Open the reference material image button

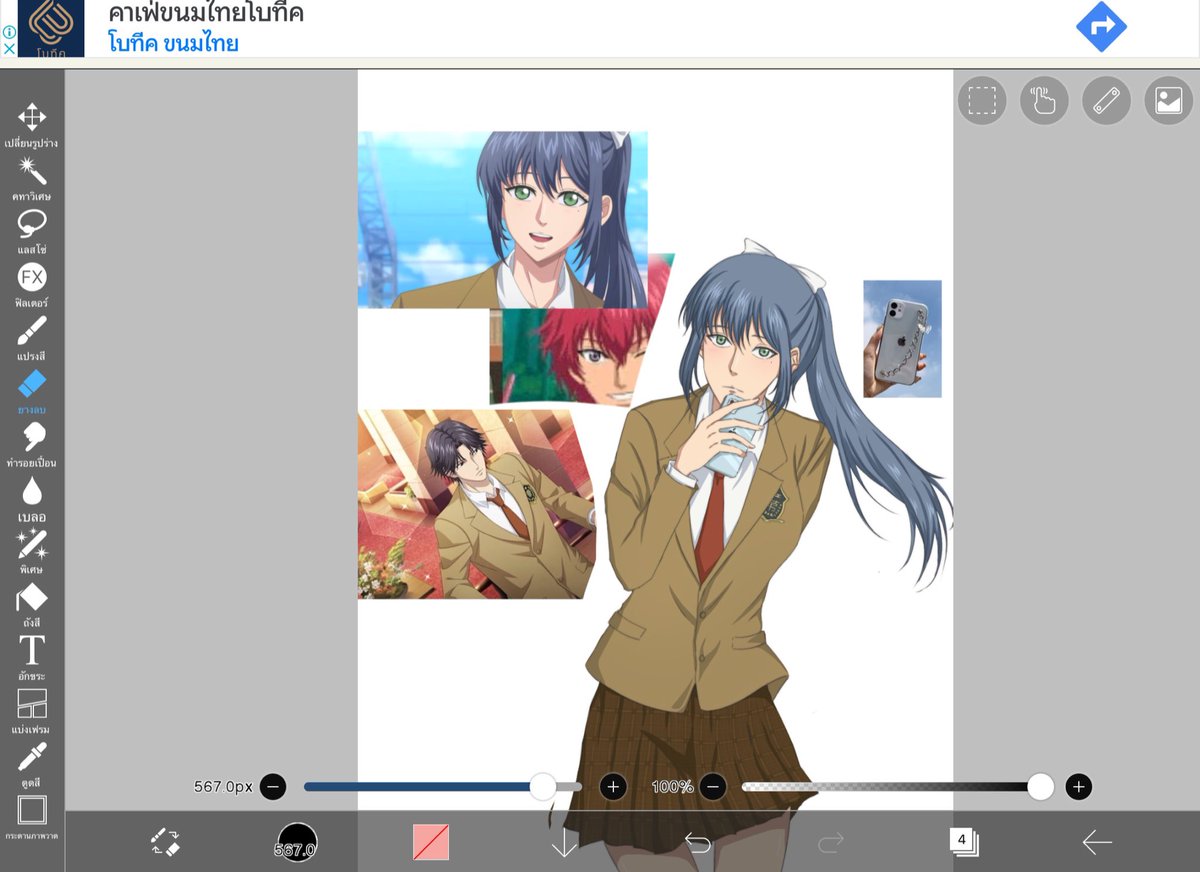[x=1169, y=100]
